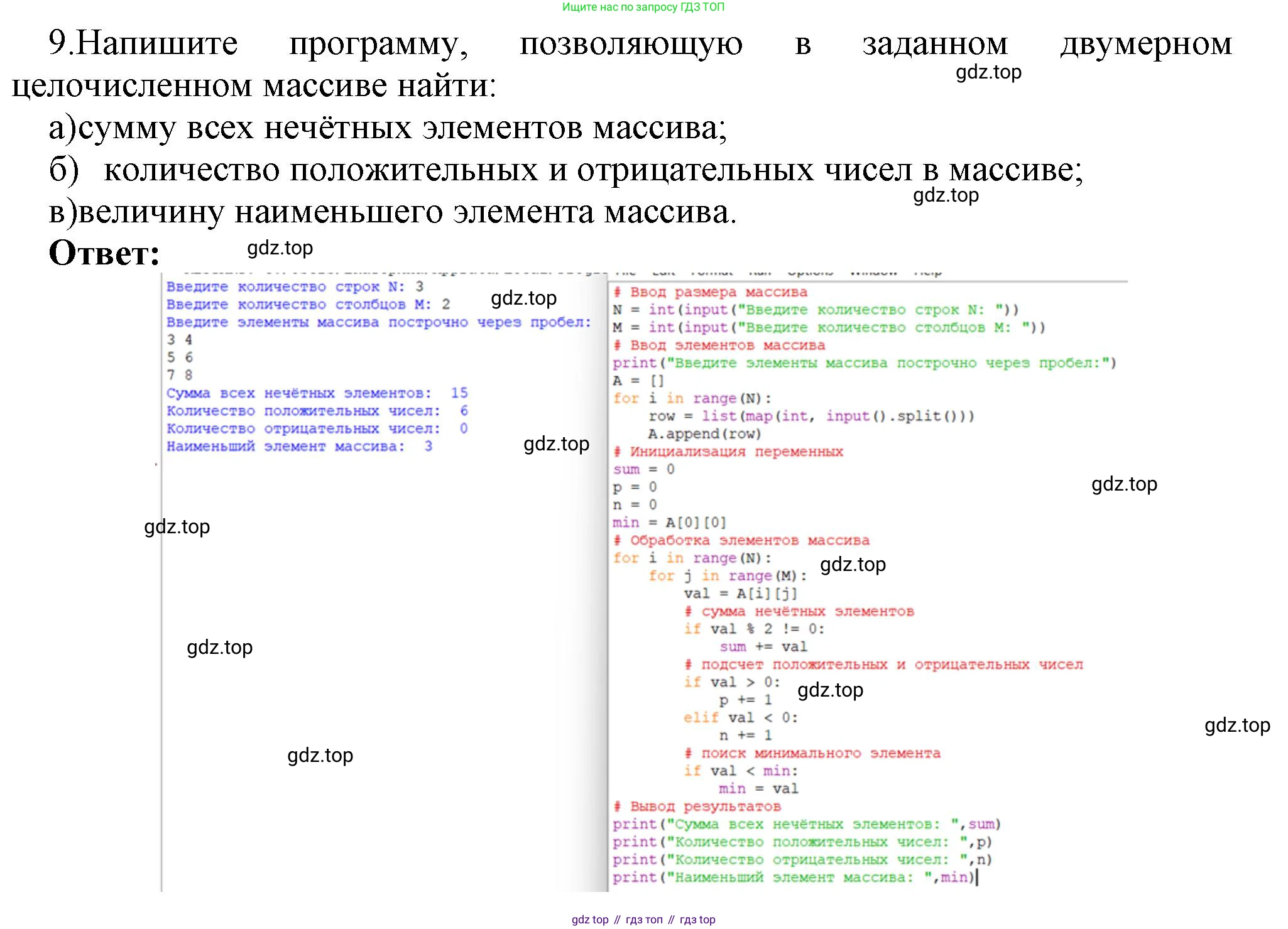
Task: Click output 'Сумма всех нечётных элементов: 15'
Action: click(x=317, y=393)
